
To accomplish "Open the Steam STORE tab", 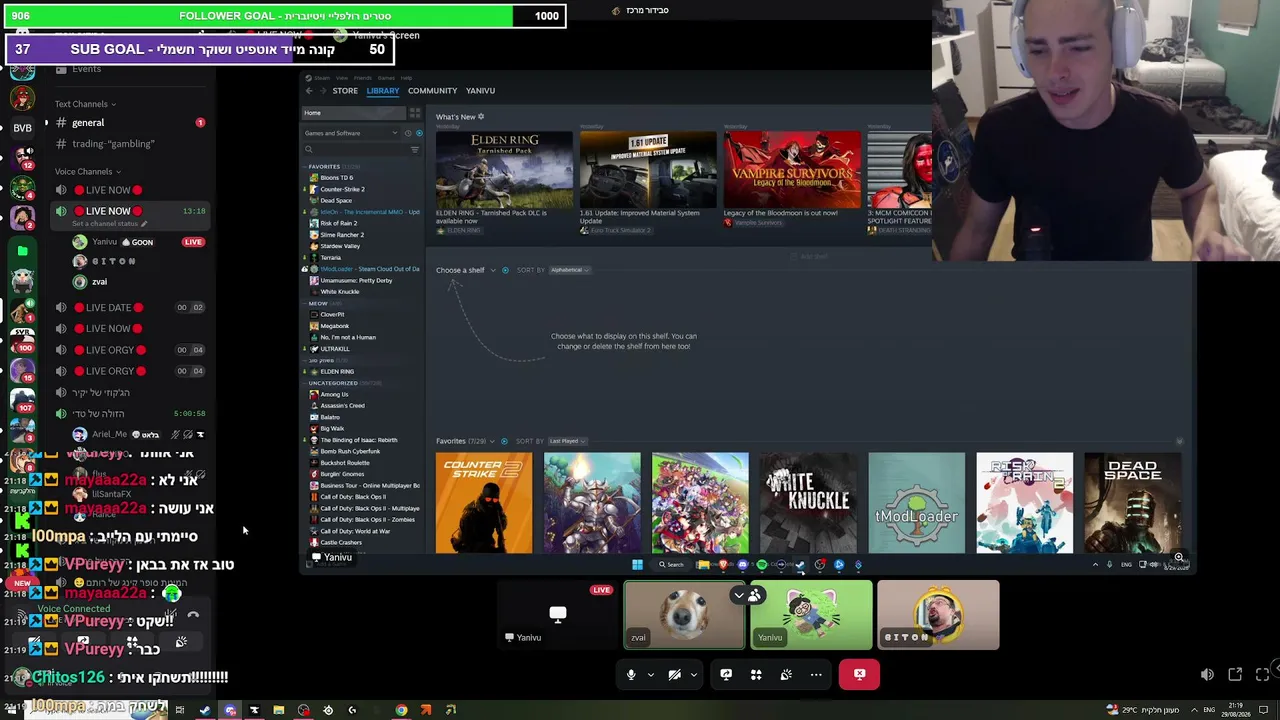I will click(345, 91).
